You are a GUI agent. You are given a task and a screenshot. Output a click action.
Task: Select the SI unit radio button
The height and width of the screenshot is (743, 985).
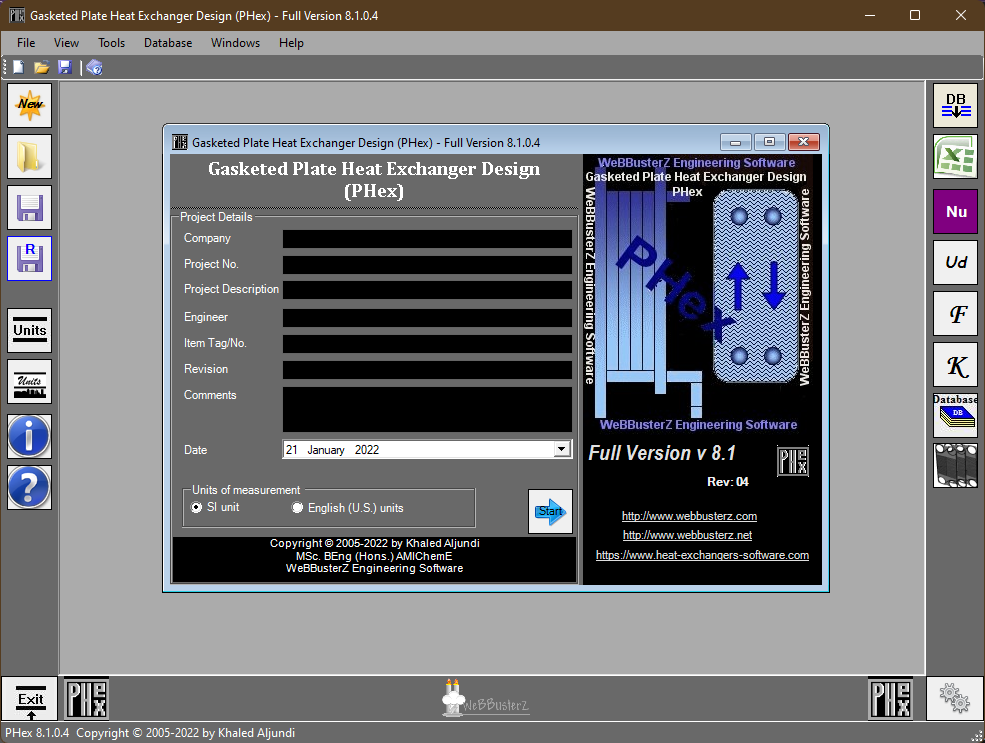click(197, 507)
